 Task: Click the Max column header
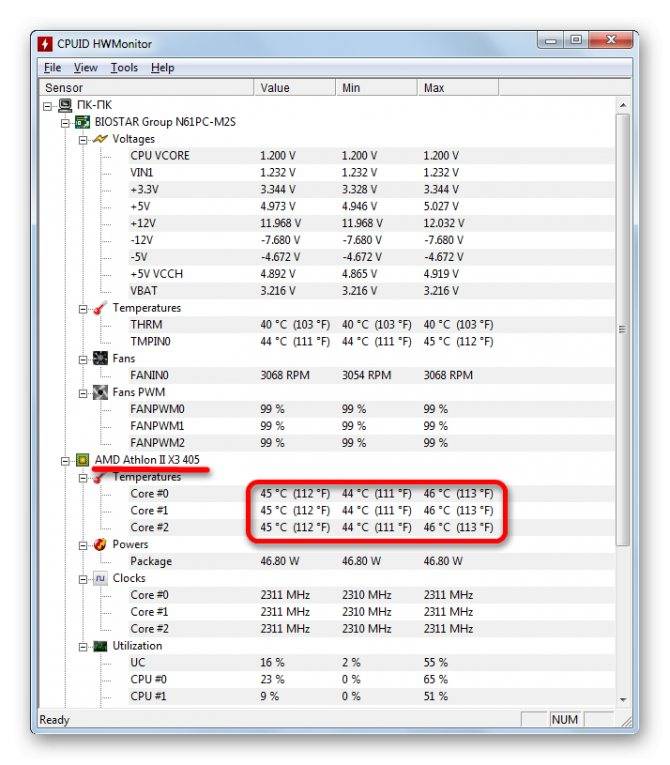click(x=458, y=88)
